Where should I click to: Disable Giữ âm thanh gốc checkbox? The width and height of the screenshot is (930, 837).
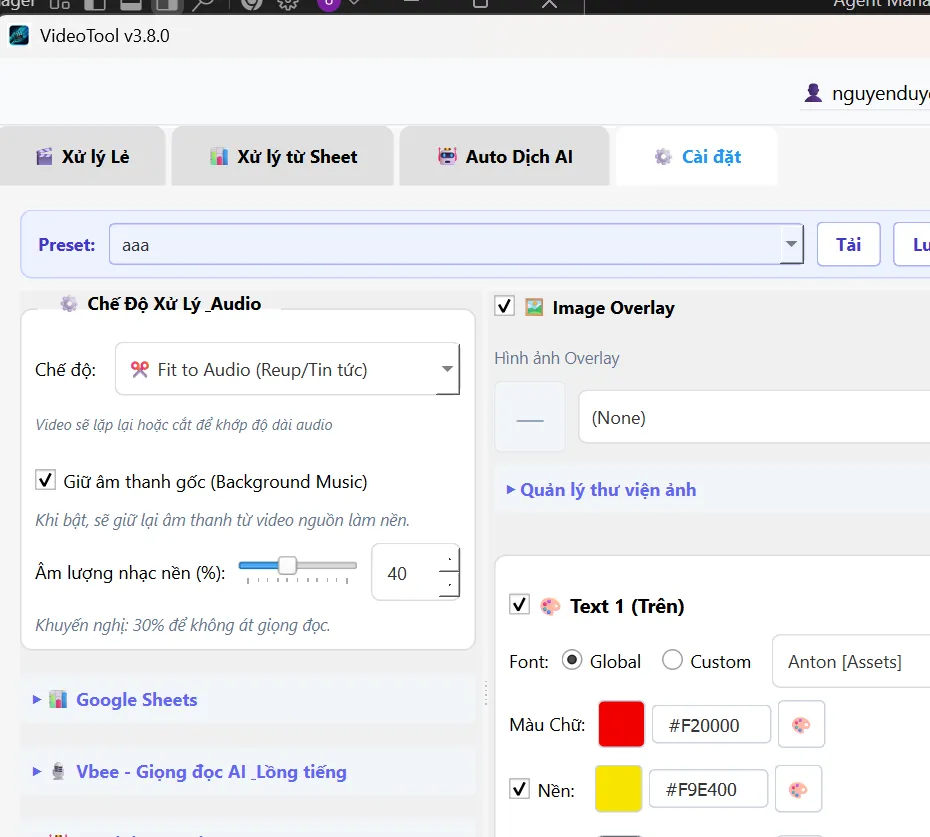(x=45, y=481)
